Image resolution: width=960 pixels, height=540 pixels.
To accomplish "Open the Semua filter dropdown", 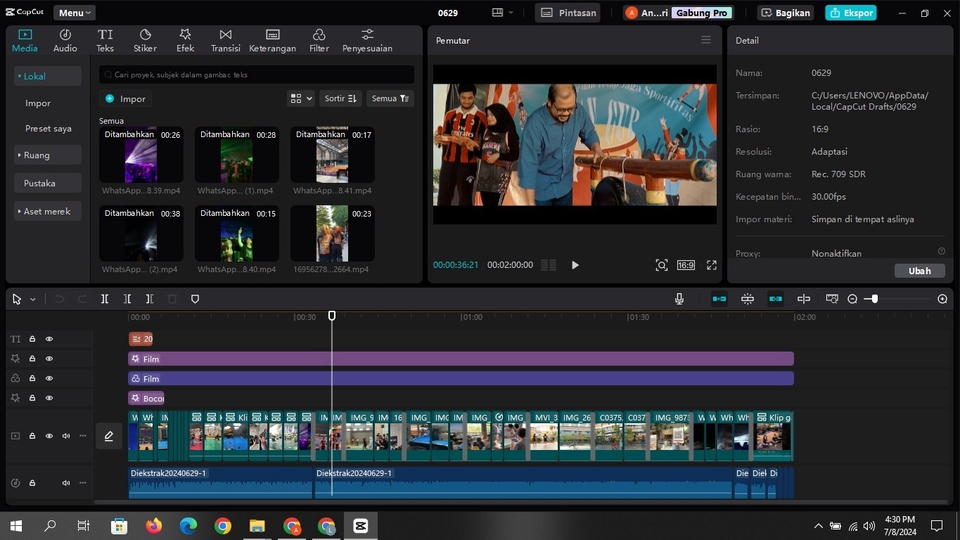I will pos(390,99).
